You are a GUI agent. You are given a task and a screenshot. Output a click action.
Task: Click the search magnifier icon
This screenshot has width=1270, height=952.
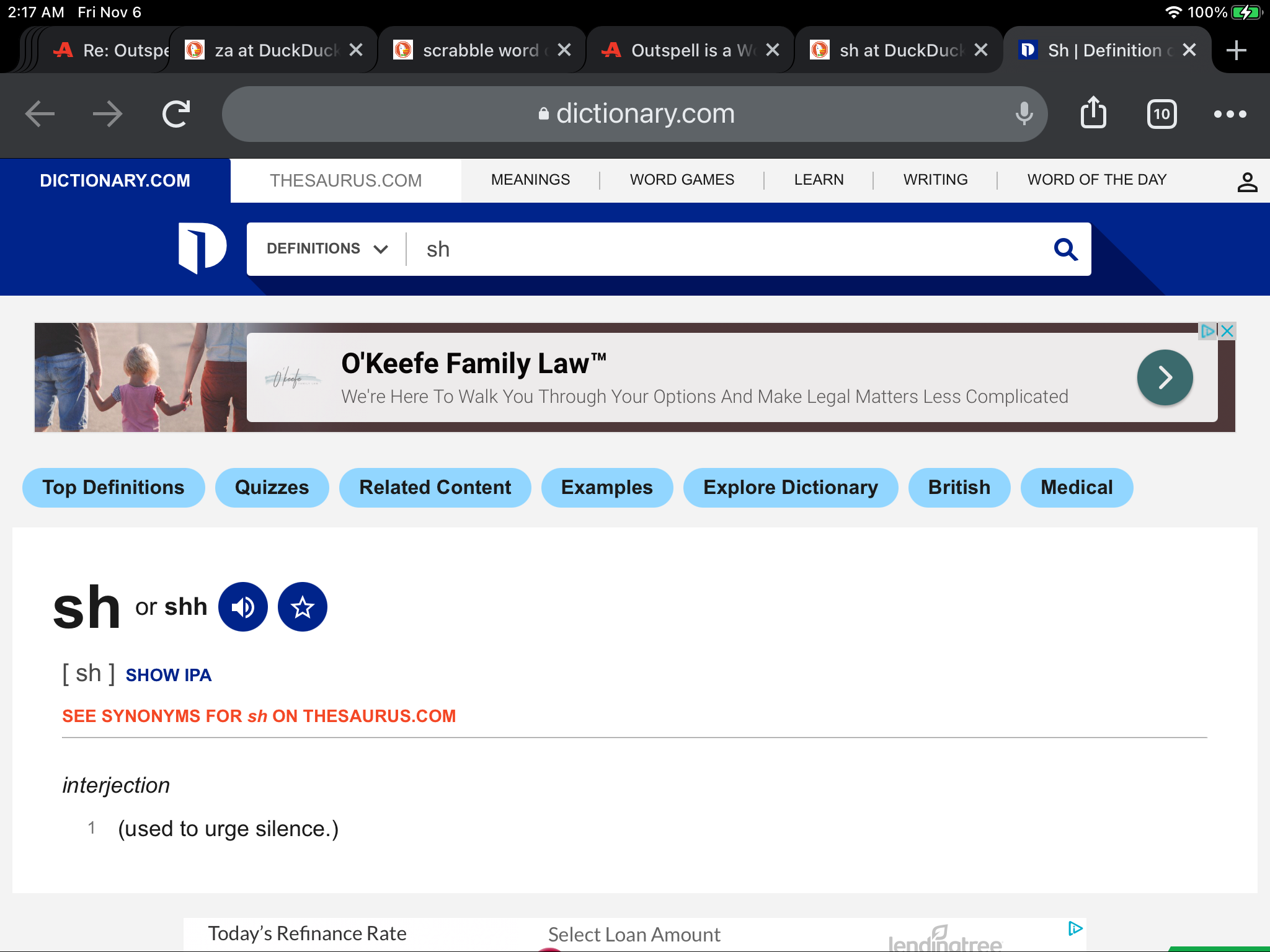(1065, 249)
